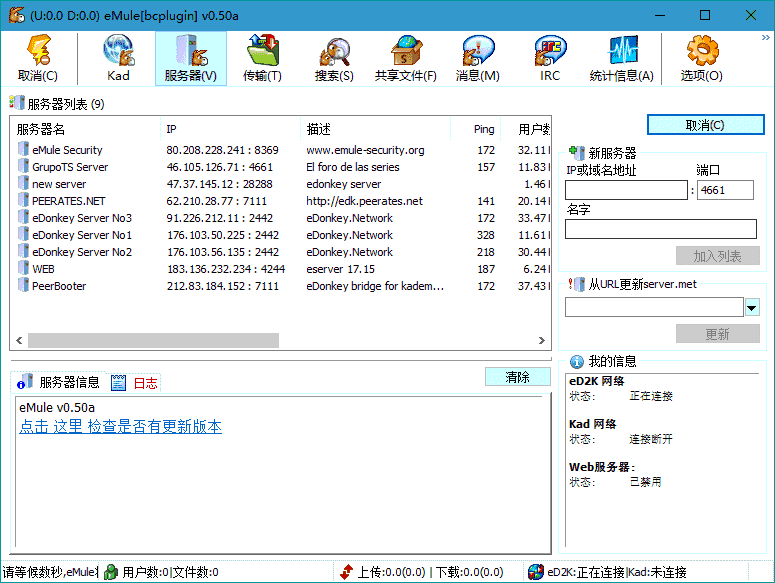
Task: Expand the server.met URL dropdown arrow
Action: (x=752, y=307)
